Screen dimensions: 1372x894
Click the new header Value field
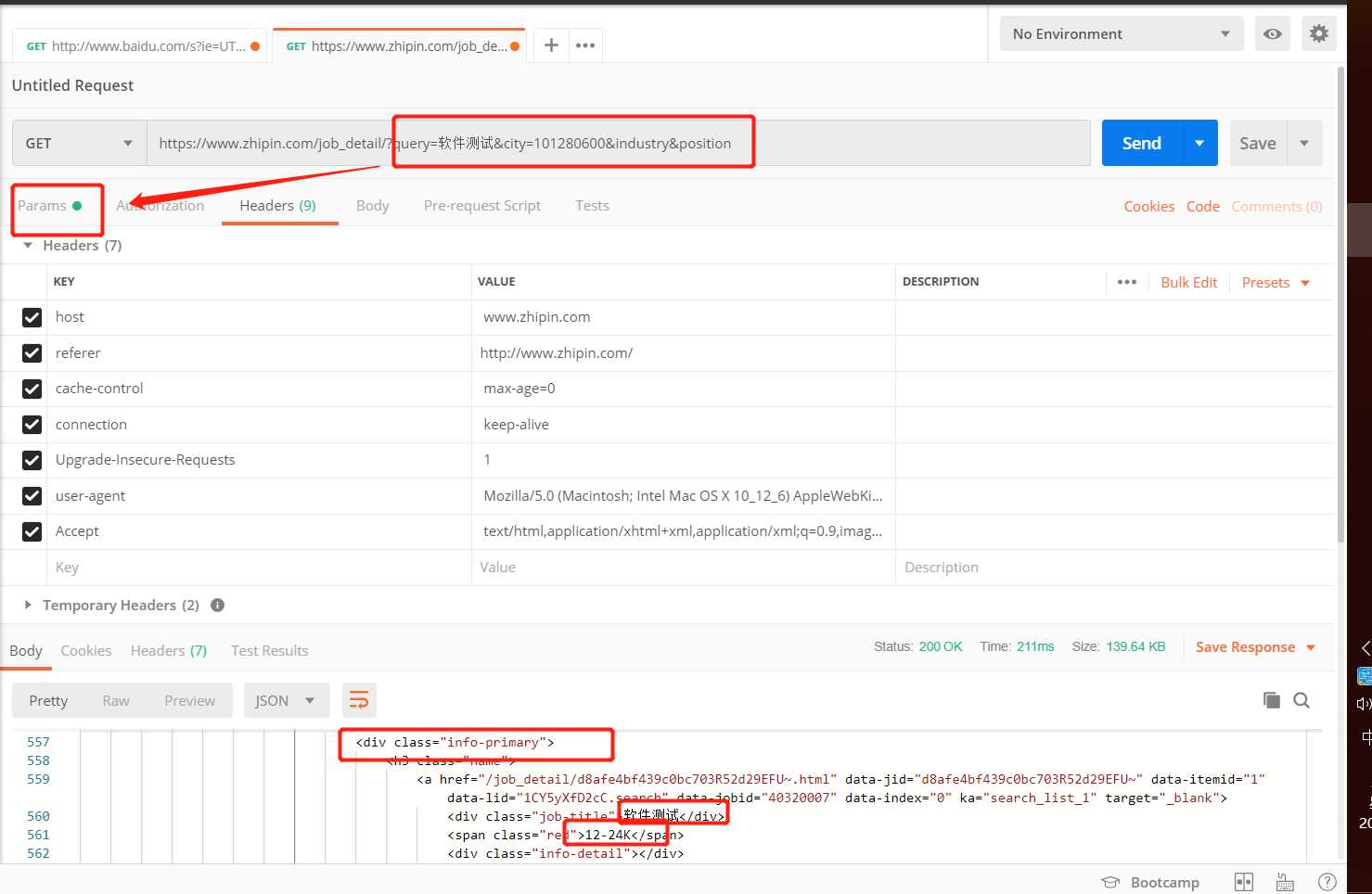point(684,568)
